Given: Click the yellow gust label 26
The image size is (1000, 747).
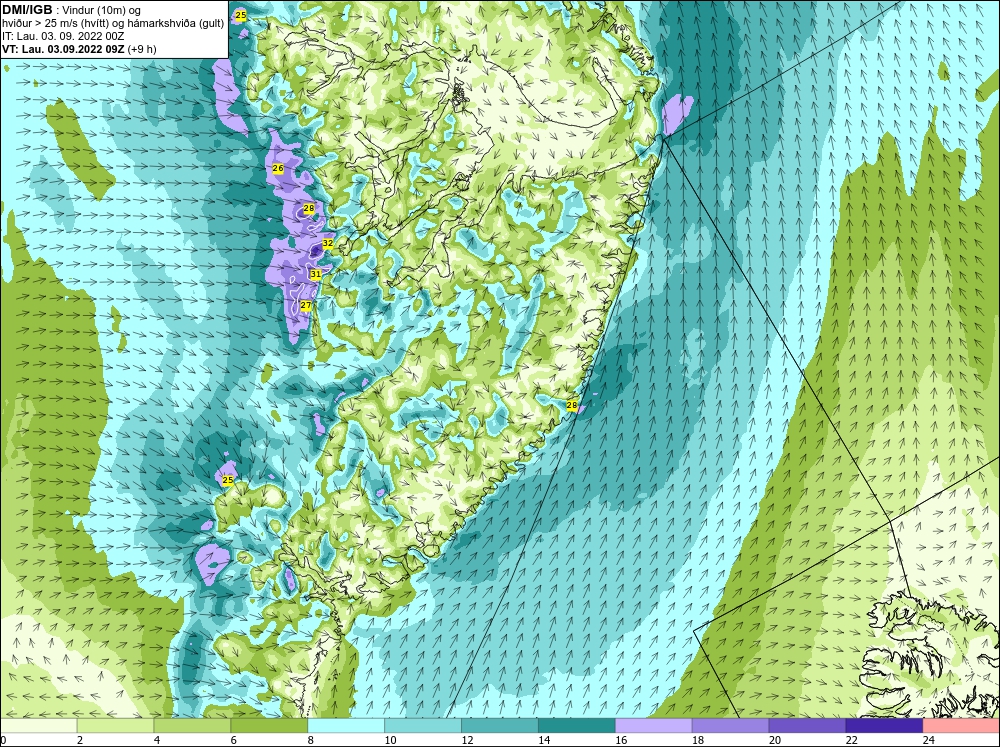Looking at the screenshot, I should [278, 168].
